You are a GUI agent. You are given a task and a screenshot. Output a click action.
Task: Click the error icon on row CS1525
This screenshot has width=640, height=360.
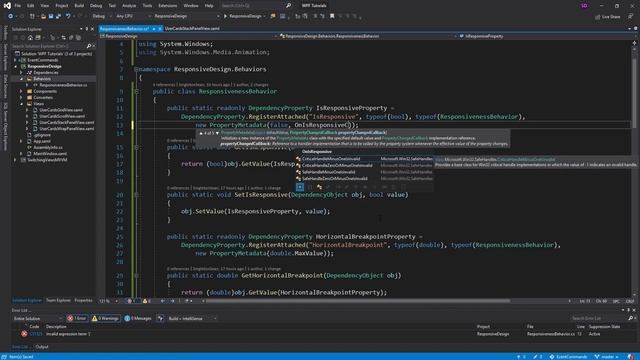[x=24, y=334]
